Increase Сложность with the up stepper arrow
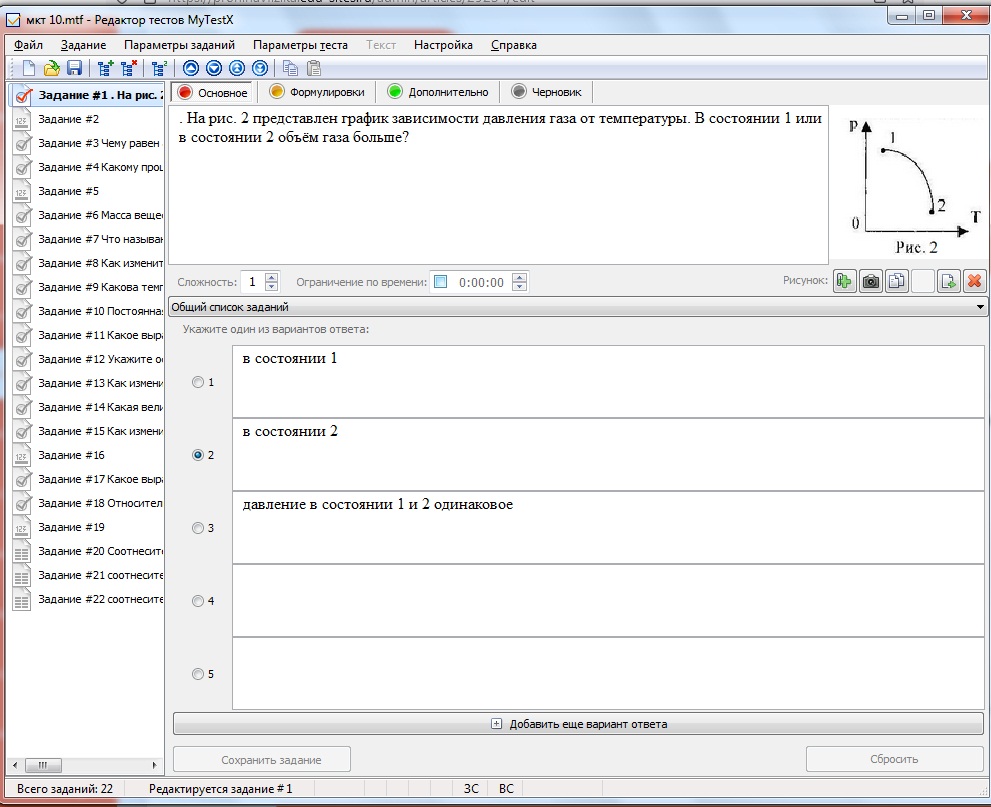 click(x=272, y=277)
